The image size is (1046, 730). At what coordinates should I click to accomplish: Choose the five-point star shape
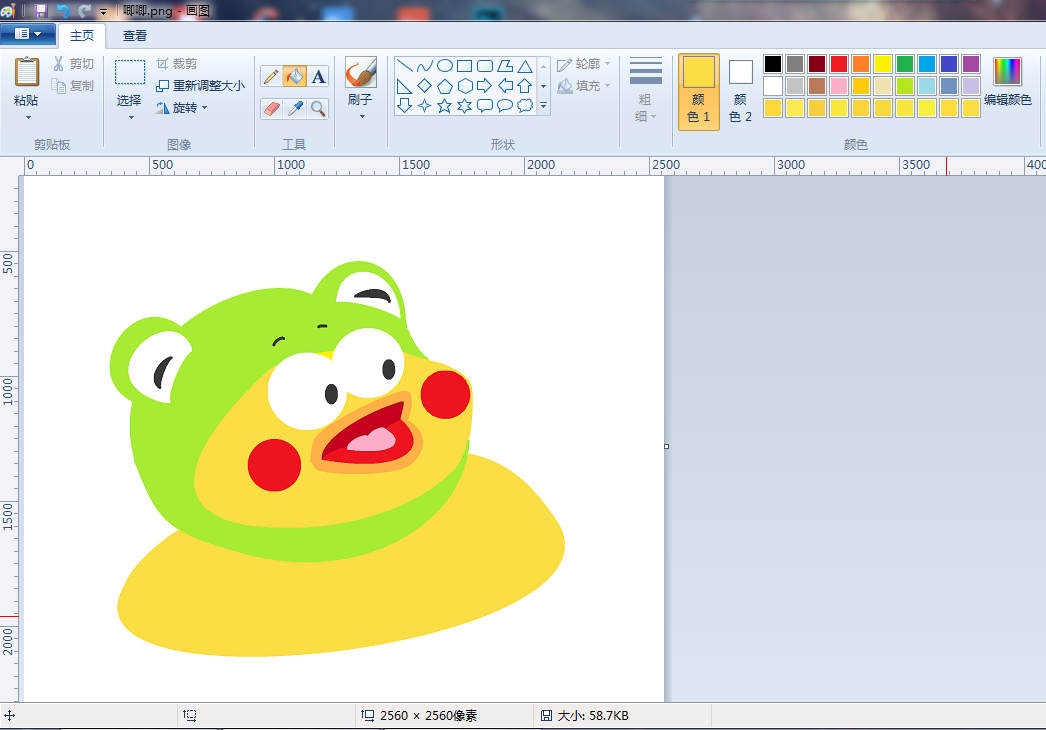pyautogui.click(x=444, y=105)
